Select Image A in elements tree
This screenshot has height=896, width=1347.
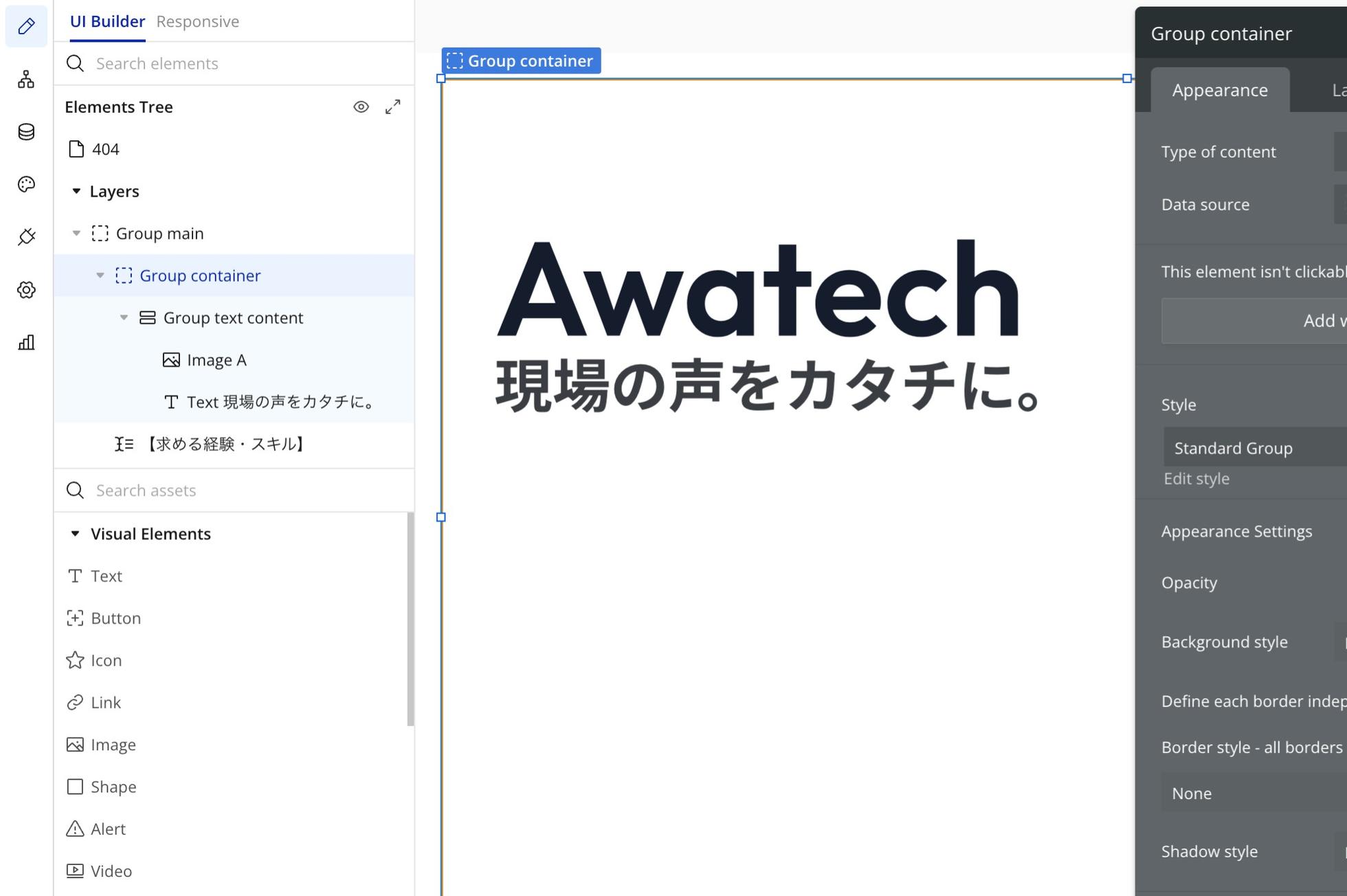click(216, 360)
